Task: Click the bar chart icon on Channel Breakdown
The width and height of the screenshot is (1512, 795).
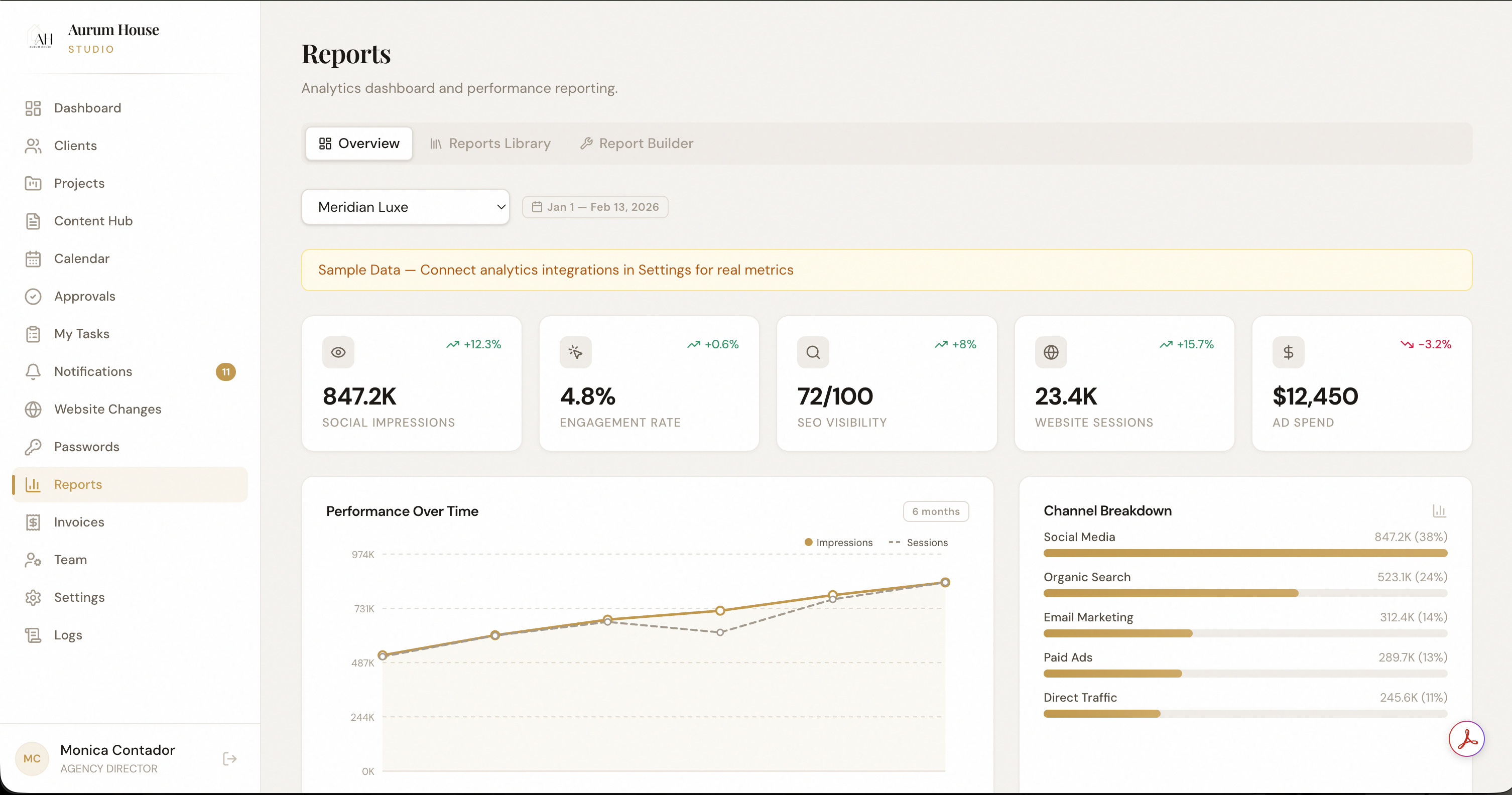Action: pos(1439,510)
